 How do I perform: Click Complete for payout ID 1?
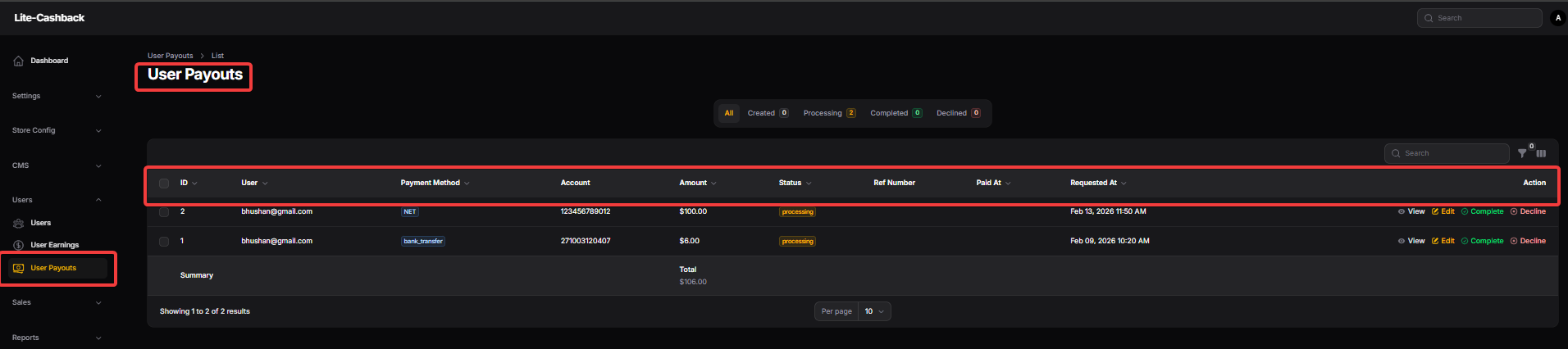[x=1482, y=241]
